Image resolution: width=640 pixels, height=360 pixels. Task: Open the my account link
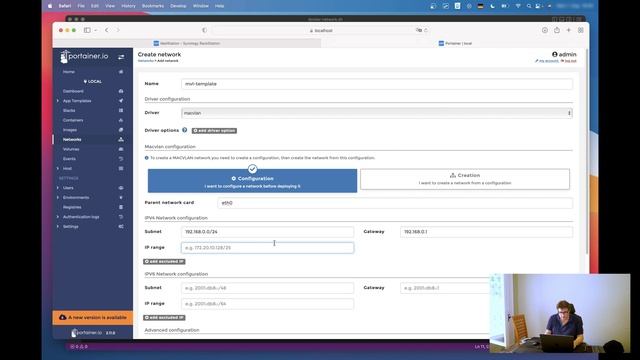[547, 61]
